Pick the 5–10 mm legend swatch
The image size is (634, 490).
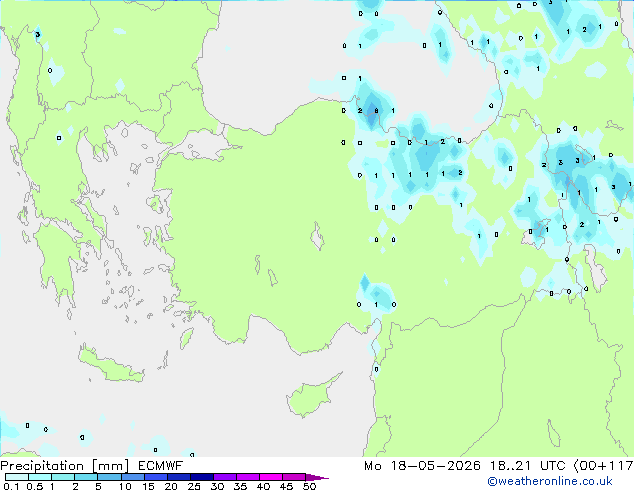coord(109,477)
